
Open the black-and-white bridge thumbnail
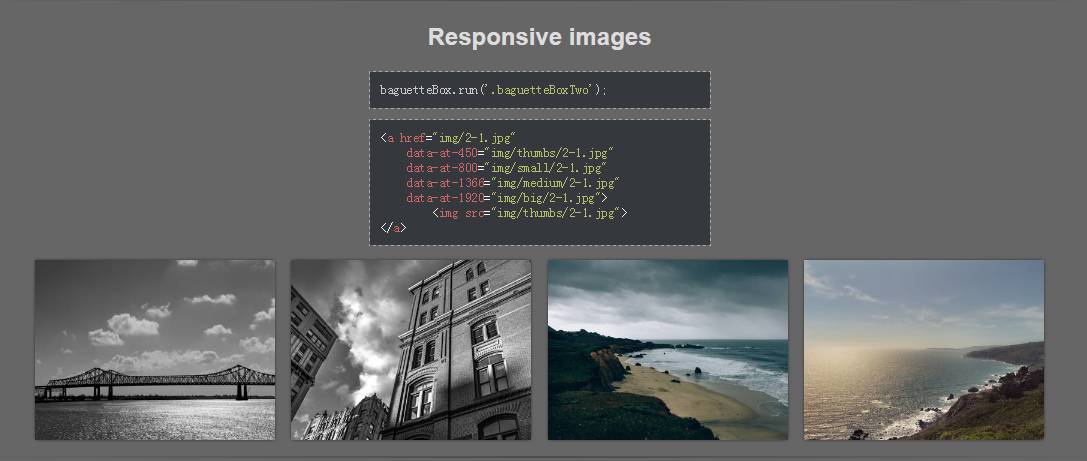[155, 349]
